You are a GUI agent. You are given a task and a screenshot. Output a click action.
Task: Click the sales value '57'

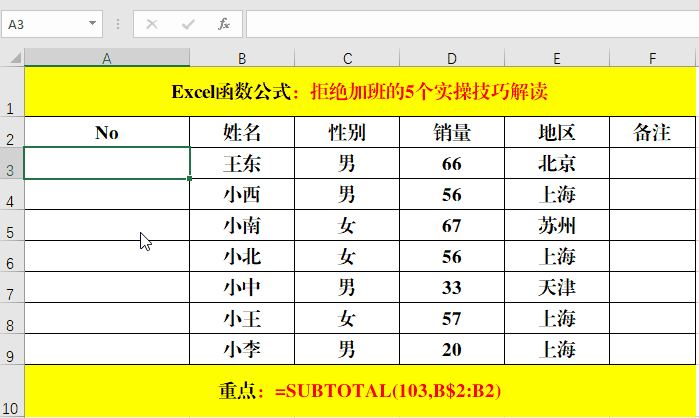coord(452,318)
